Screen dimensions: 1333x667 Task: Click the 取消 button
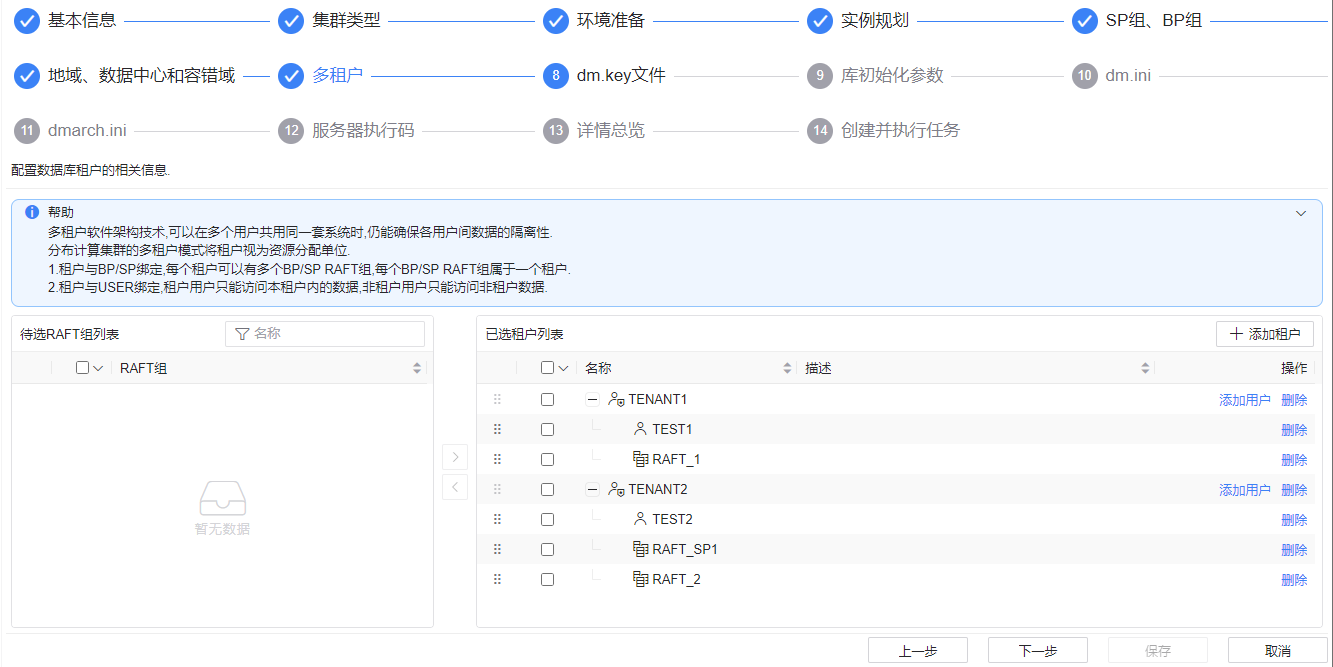(x=1278, y=650)
